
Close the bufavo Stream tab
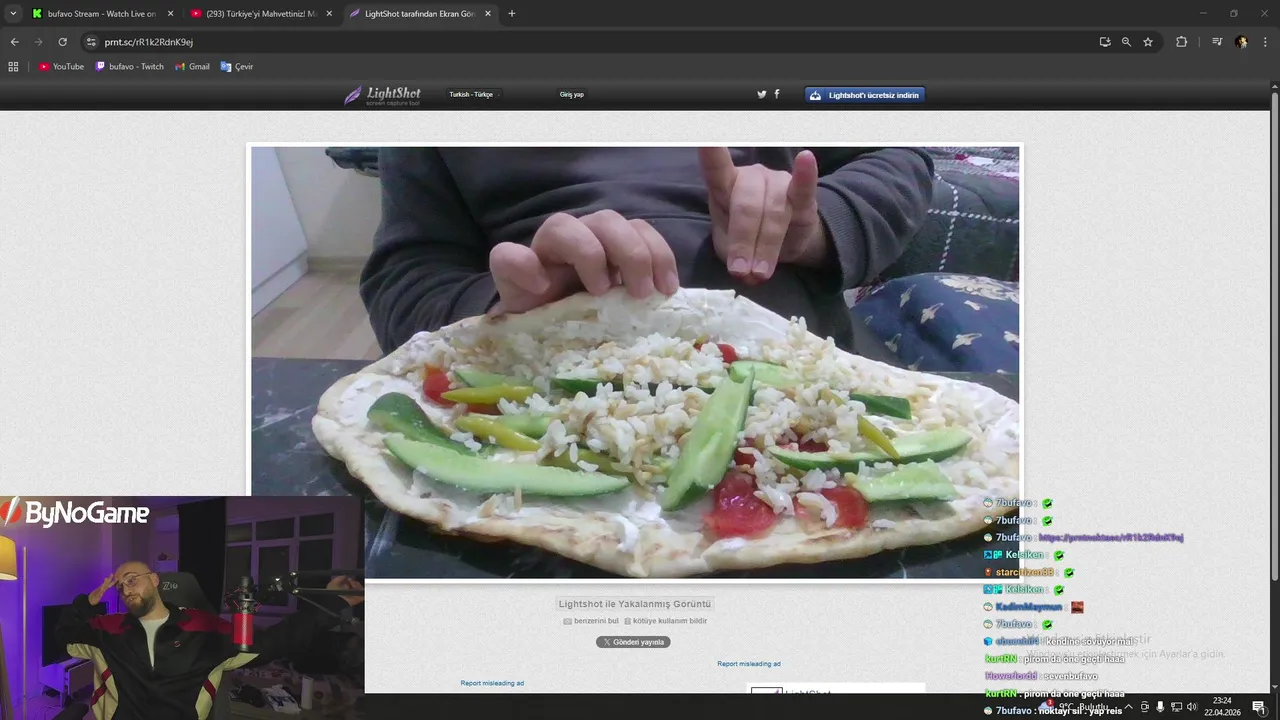[x=170, y=14]
